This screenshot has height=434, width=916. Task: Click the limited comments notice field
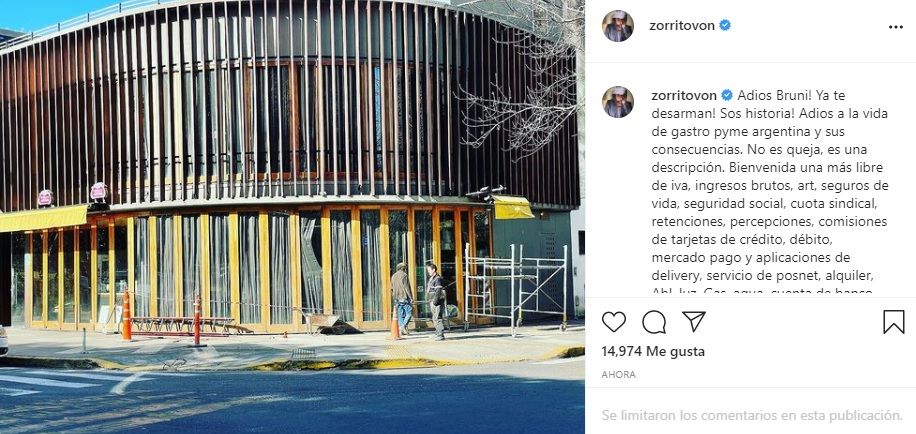(752, 415)
